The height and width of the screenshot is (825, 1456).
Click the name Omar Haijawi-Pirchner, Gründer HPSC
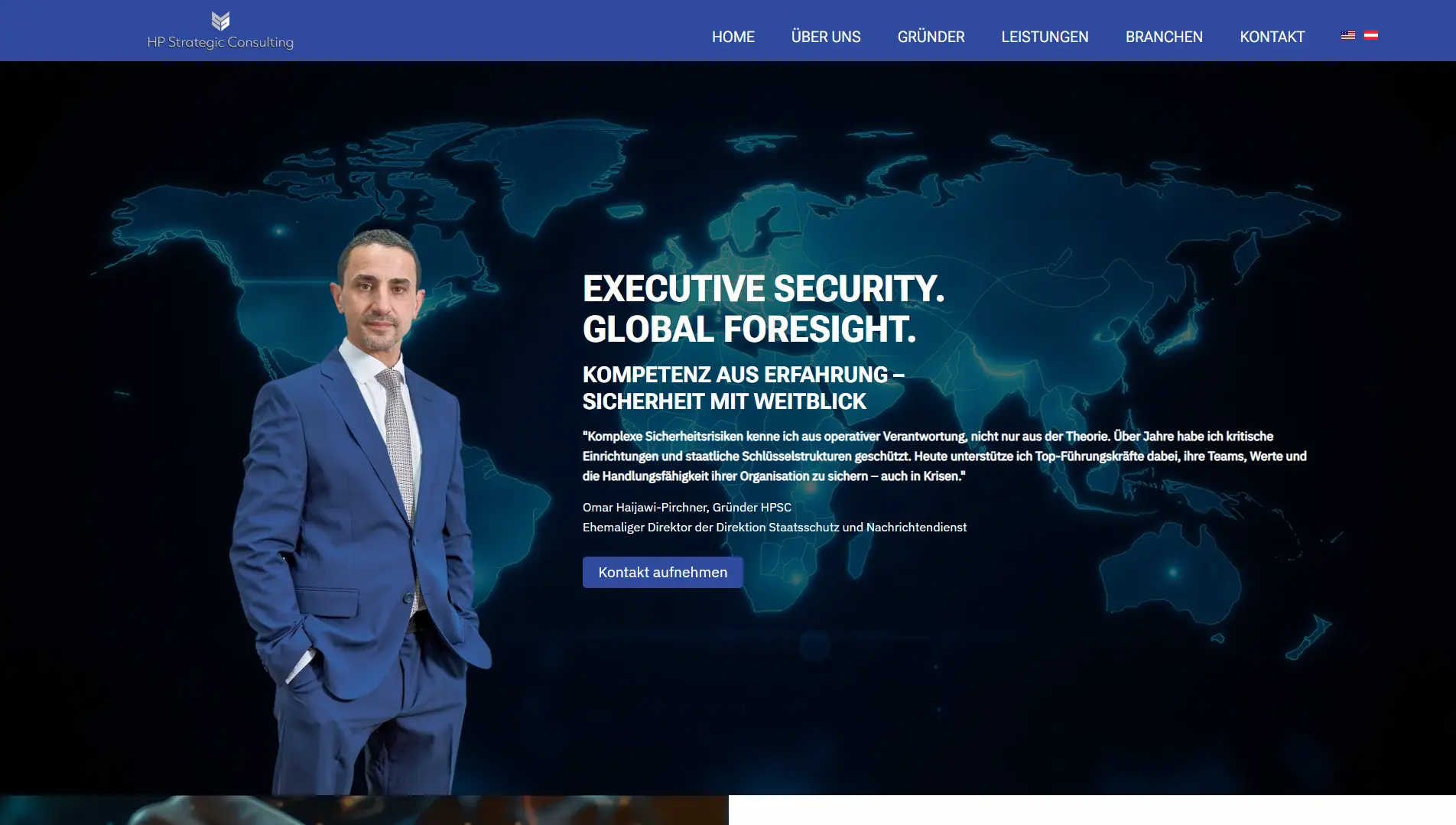point(687,507)
